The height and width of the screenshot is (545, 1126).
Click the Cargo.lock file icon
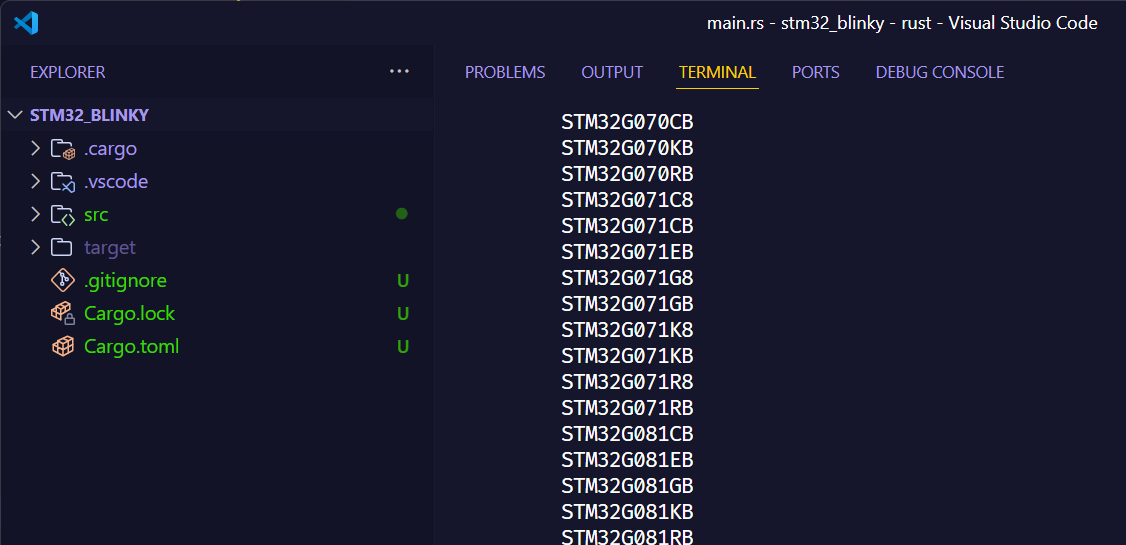[63, 314]
